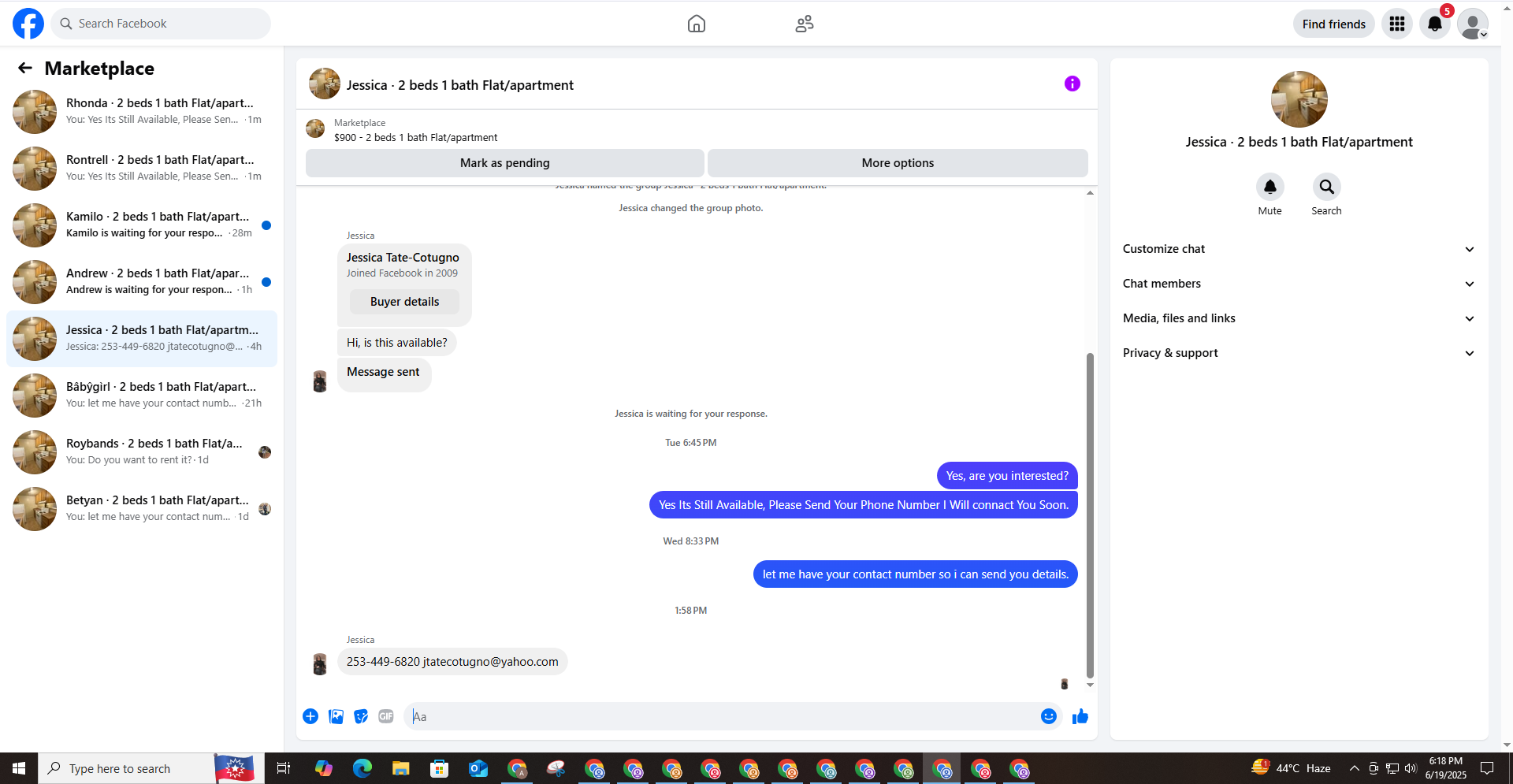
Task: Open the Rontrell conversation
Action: pyautogui.click(x=142, y=169)
